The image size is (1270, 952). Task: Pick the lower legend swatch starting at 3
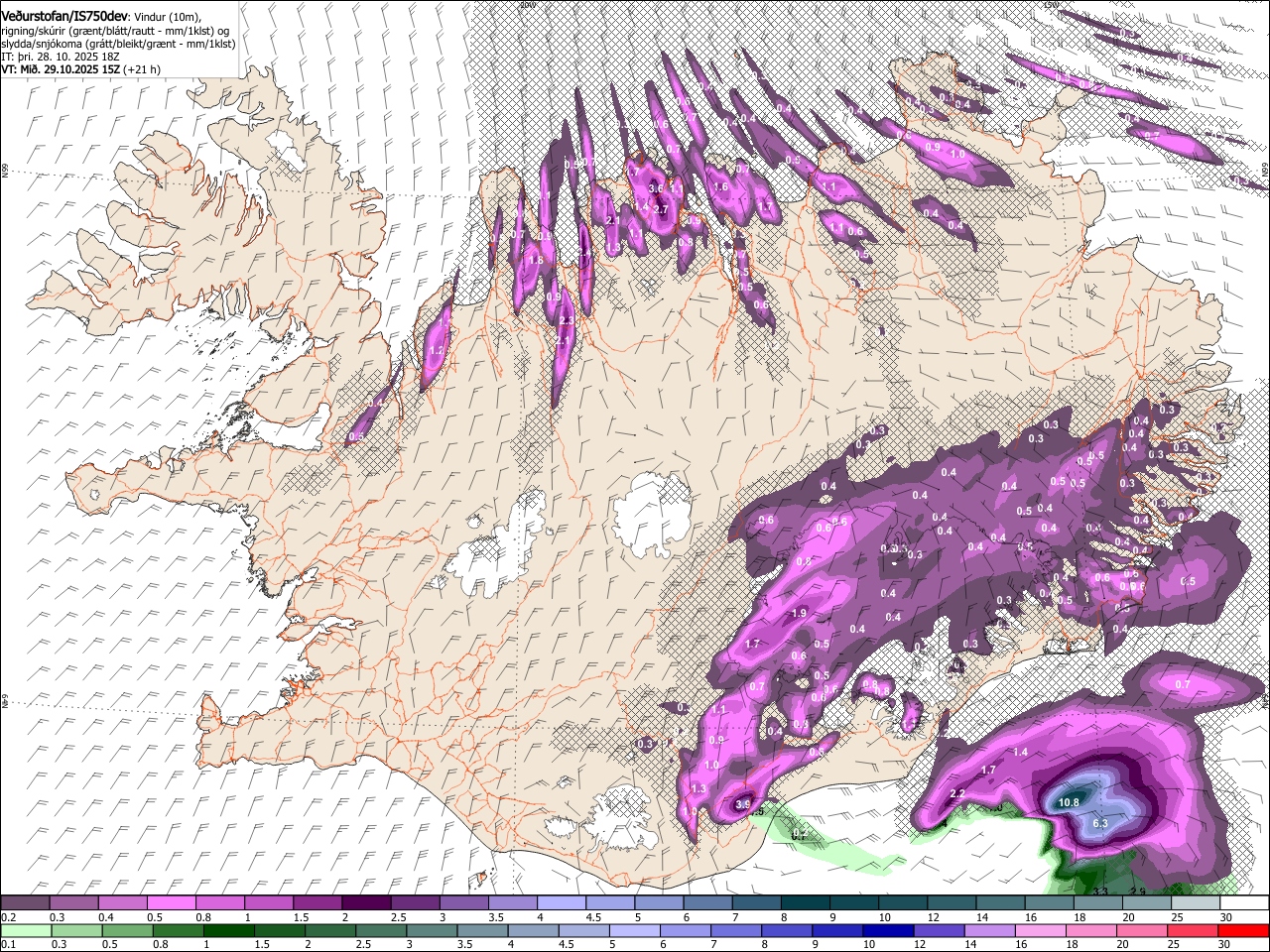coord(432,930)
